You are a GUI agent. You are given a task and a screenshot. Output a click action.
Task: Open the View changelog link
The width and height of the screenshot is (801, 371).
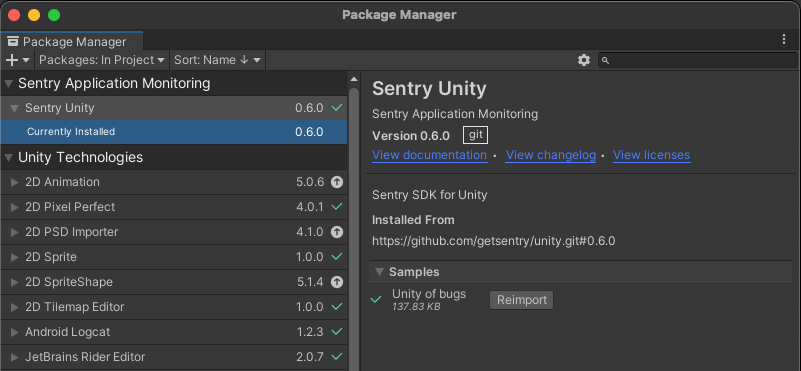pyautogui.click(x=551, y=155)
